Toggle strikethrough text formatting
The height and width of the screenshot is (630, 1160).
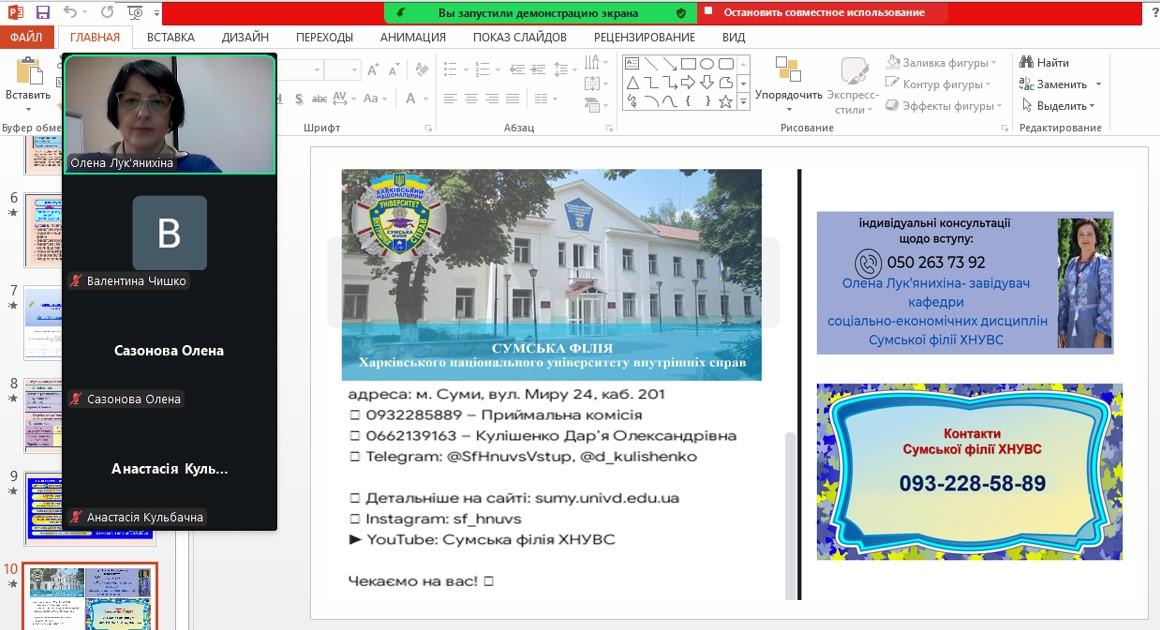tap(319, 99)
